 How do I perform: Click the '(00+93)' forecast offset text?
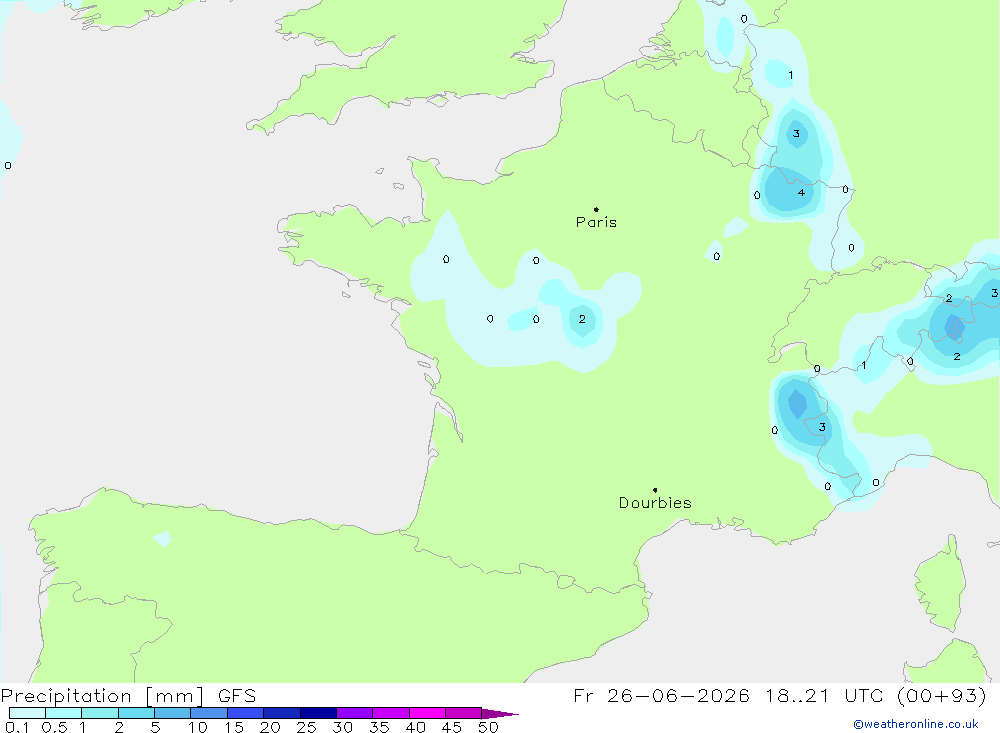tap(941, 696)
